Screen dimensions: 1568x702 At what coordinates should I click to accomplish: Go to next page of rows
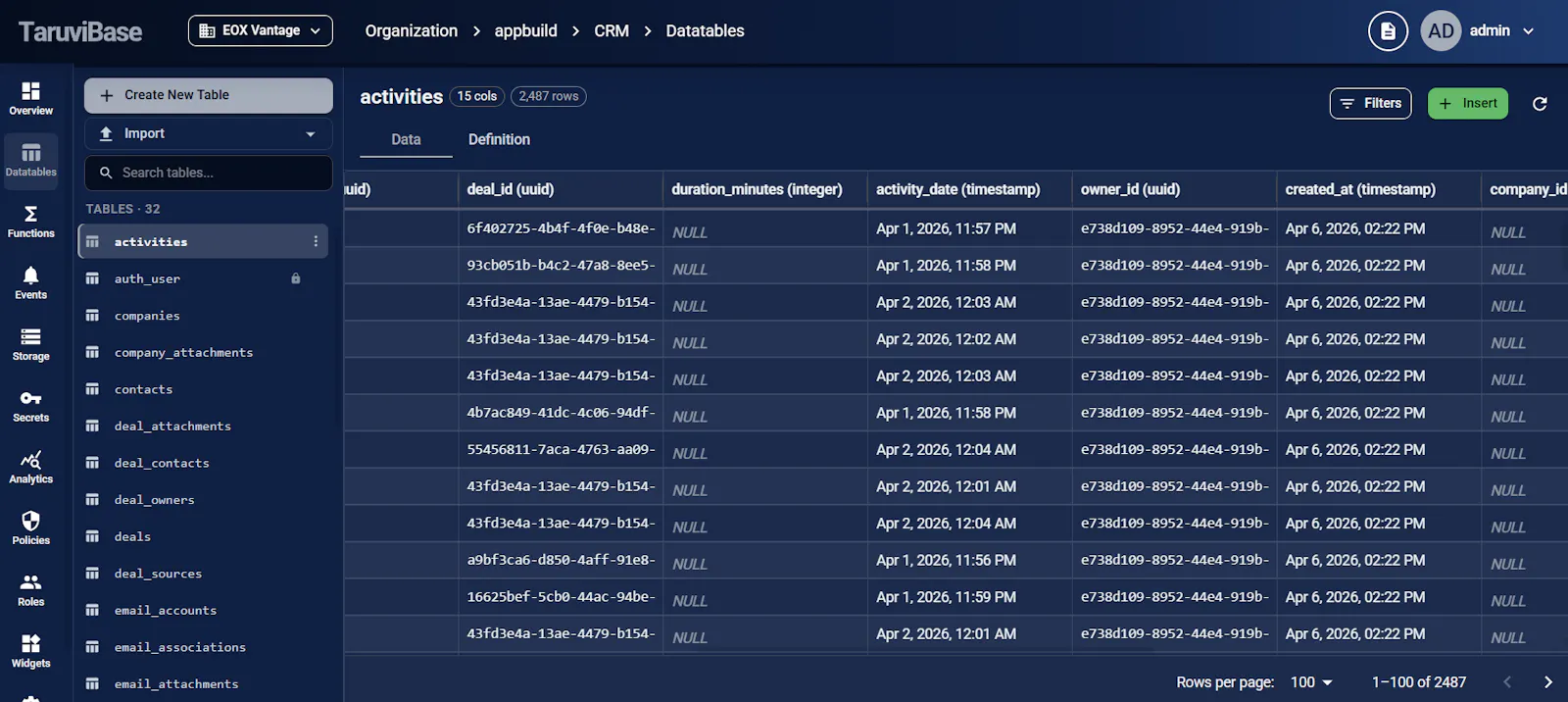pos(1547,682)
